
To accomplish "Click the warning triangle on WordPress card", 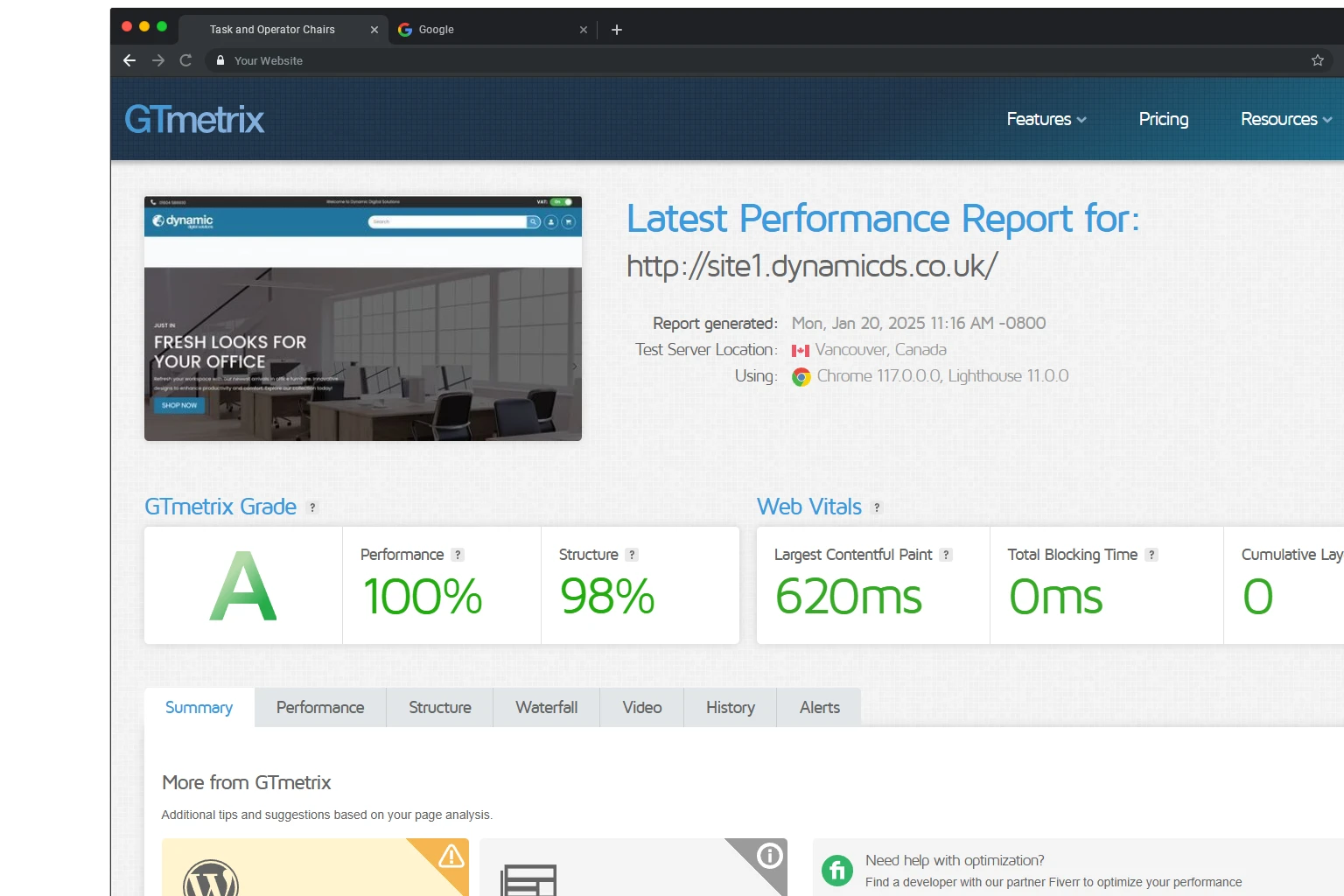I will 451,856.
